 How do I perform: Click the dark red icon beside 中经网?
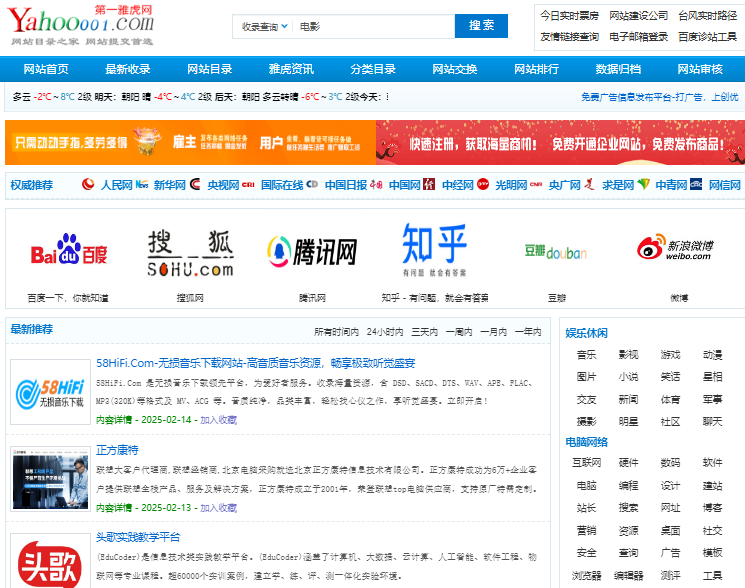pos(429,184)
